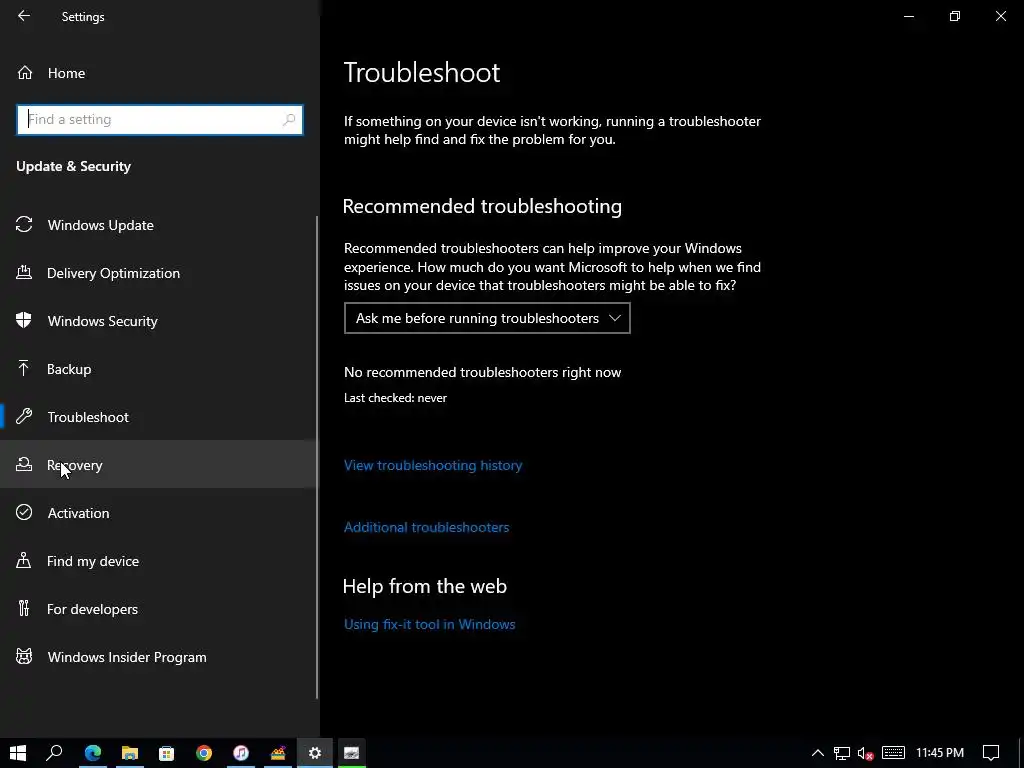1024x768 pixels.
Task: Go back using the Settings back arrow
Action: (24, 16)
